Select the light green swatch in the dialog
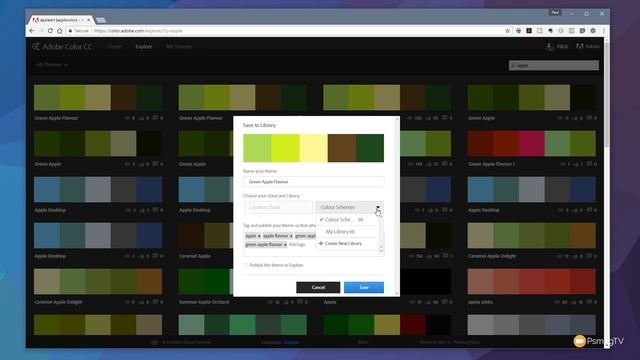The width and height of the screenshot is (640, 360). click(257, 148)
